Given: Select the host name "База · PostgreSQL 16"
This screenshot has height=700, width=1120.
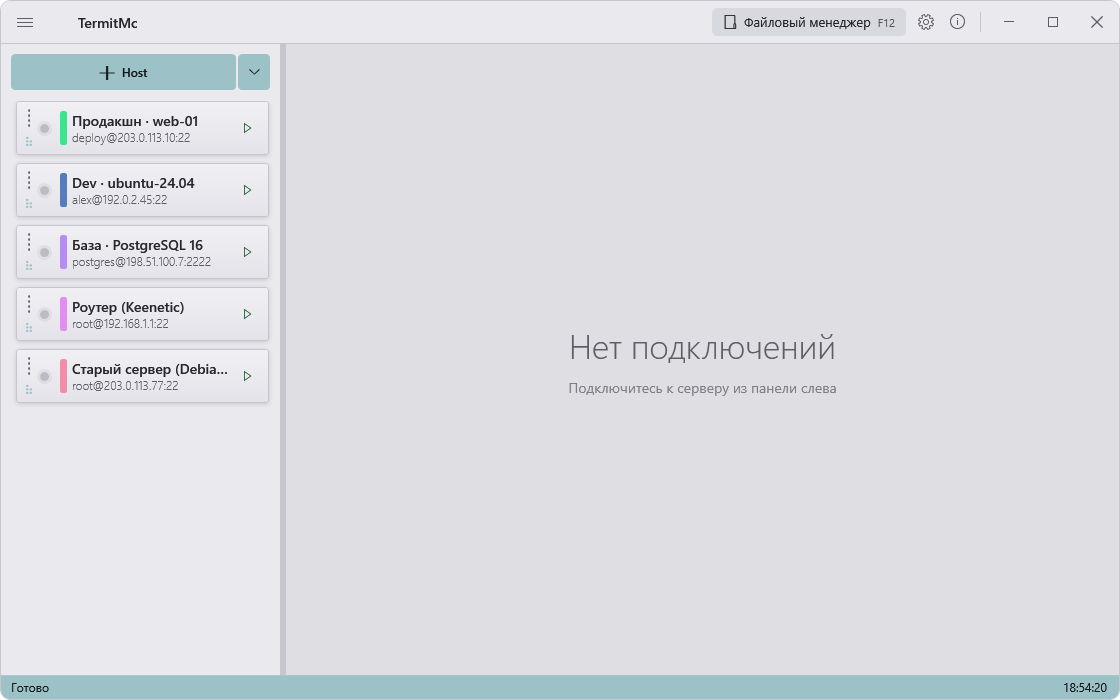Looking at the screenshot, I should coord(137,246).
